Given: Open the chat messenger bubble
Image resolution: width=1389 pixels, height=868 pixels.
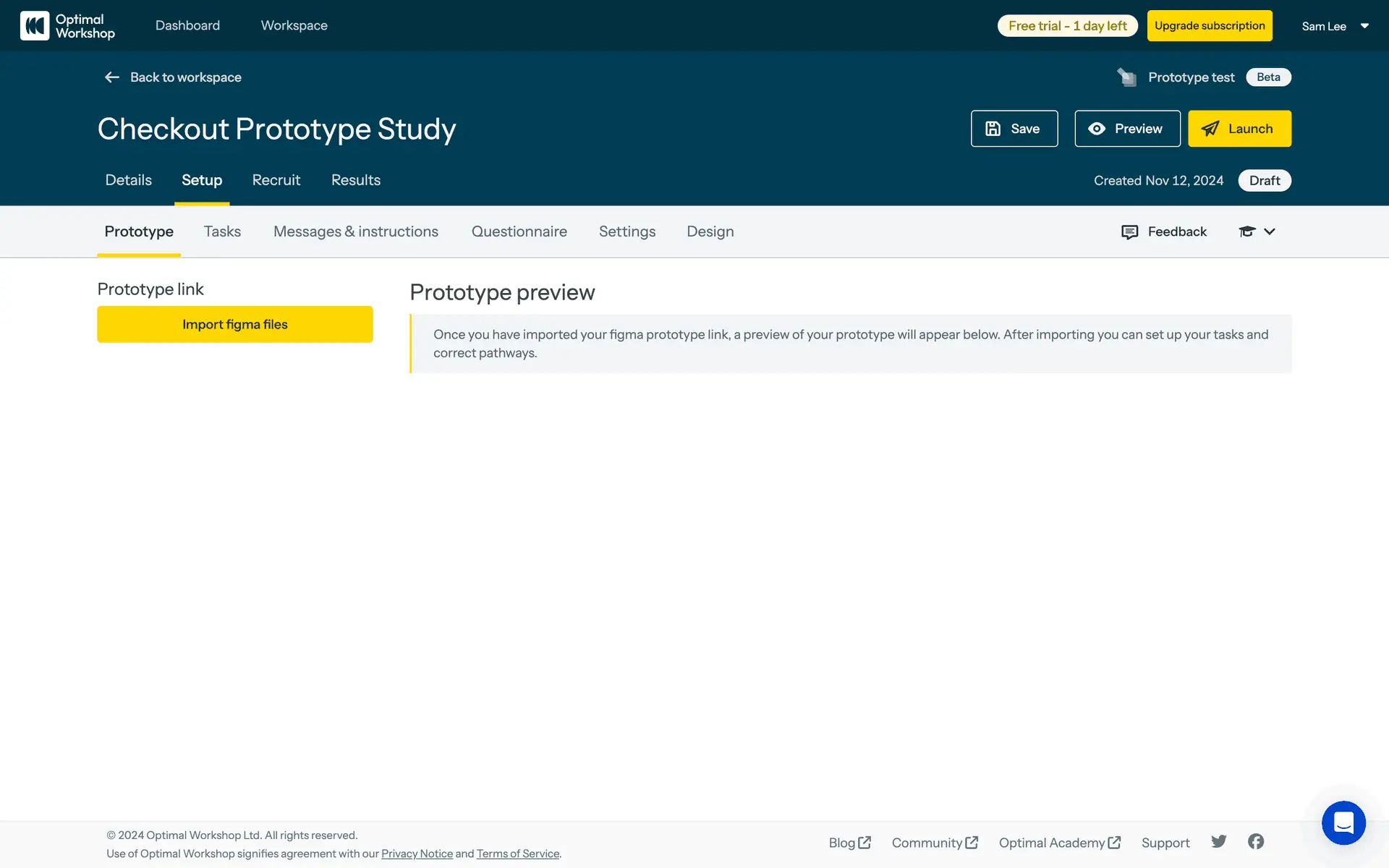Looking at the screenshot, I should (x=1343, y=822).
